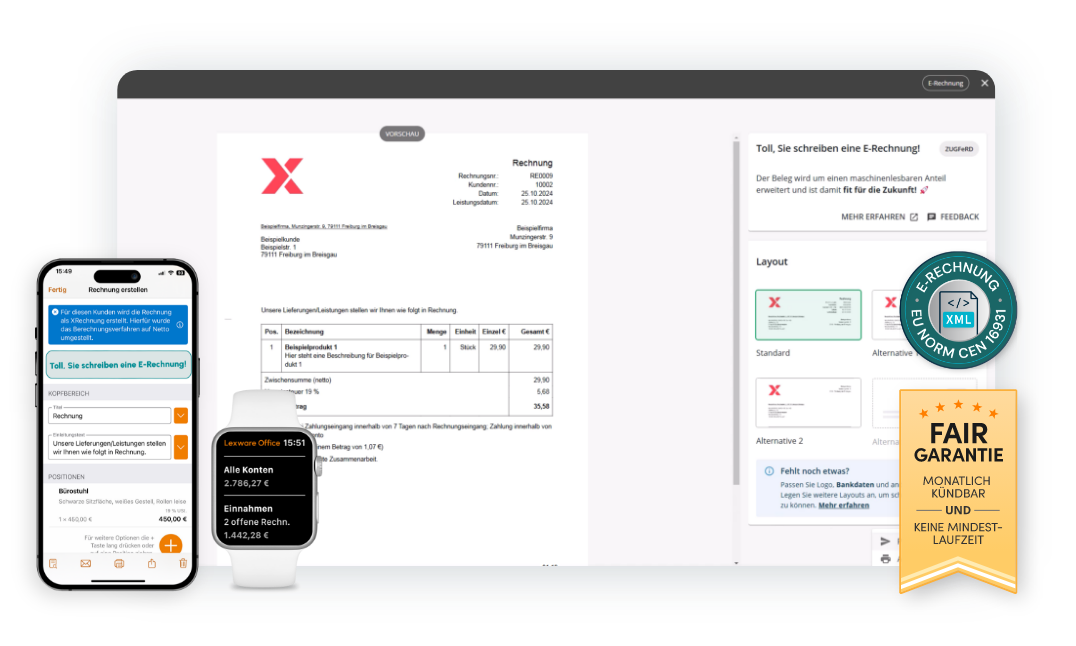
Task: Close the desktop preview with the X
Action: (985, 83)
